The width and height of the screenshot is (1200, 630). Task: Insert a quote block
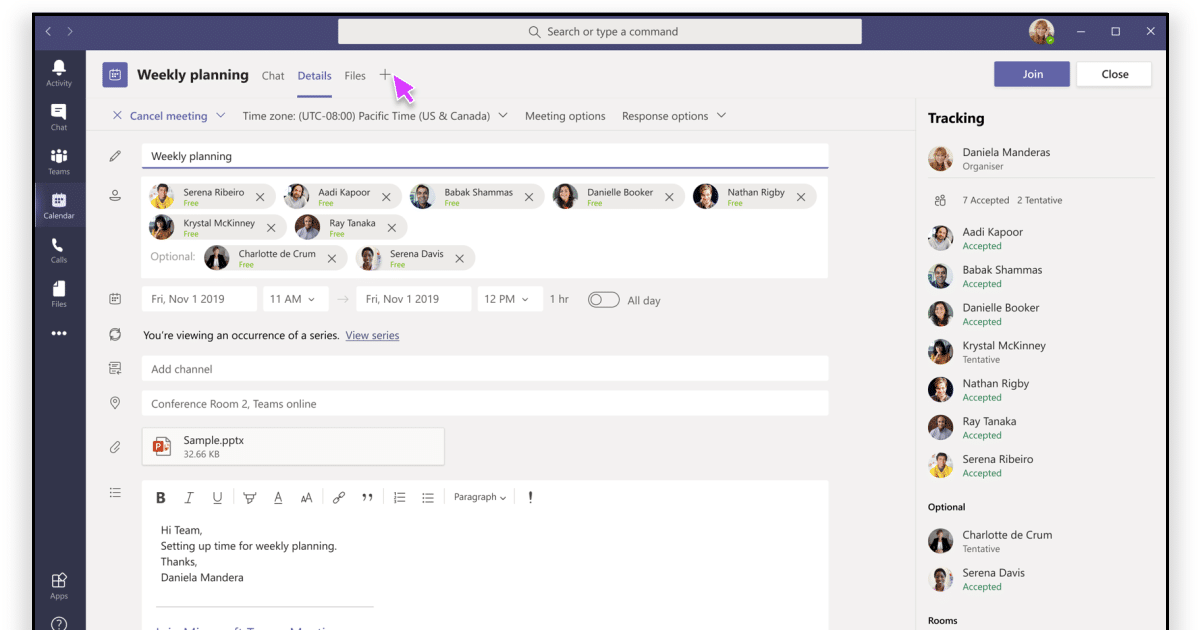pyautogui.click(x=367, y=498)
